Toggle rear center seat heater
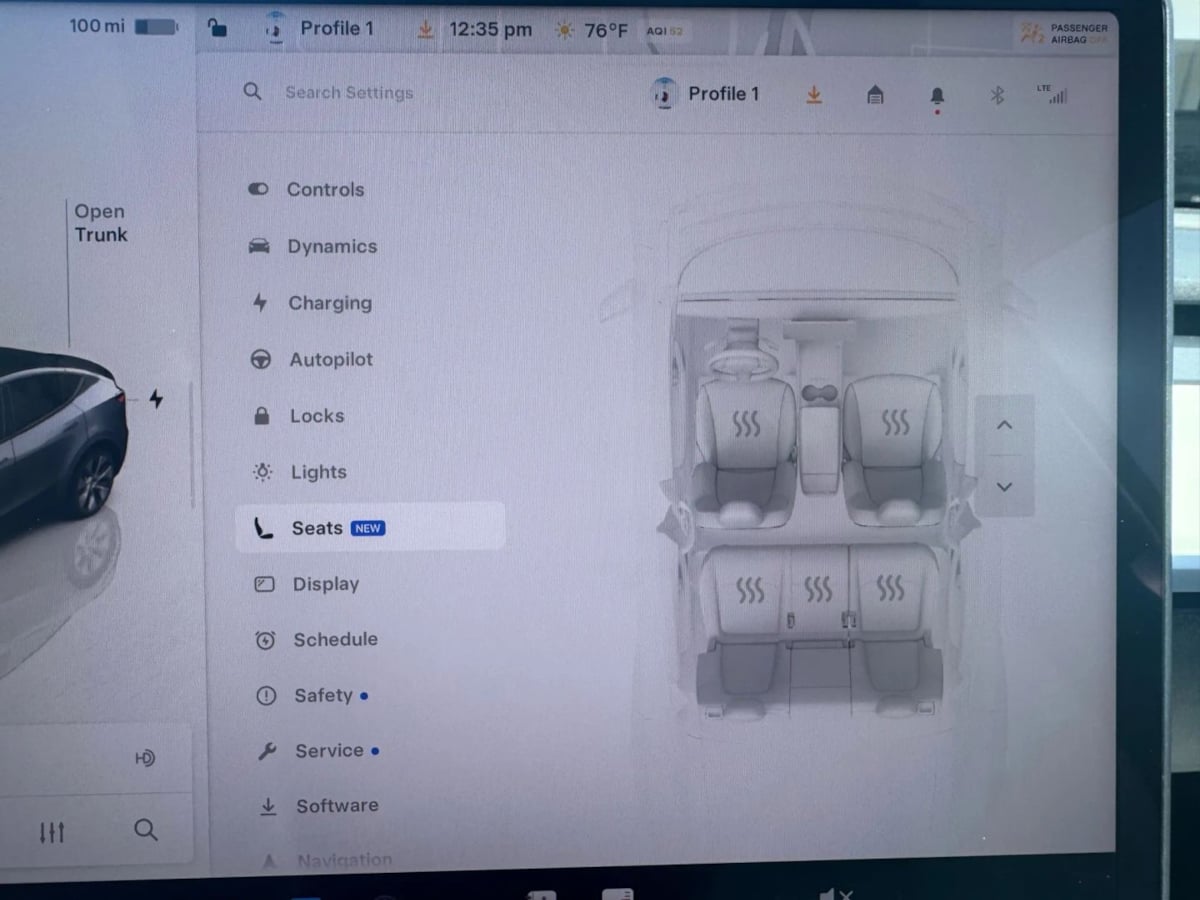 click(x=818, y=589)
